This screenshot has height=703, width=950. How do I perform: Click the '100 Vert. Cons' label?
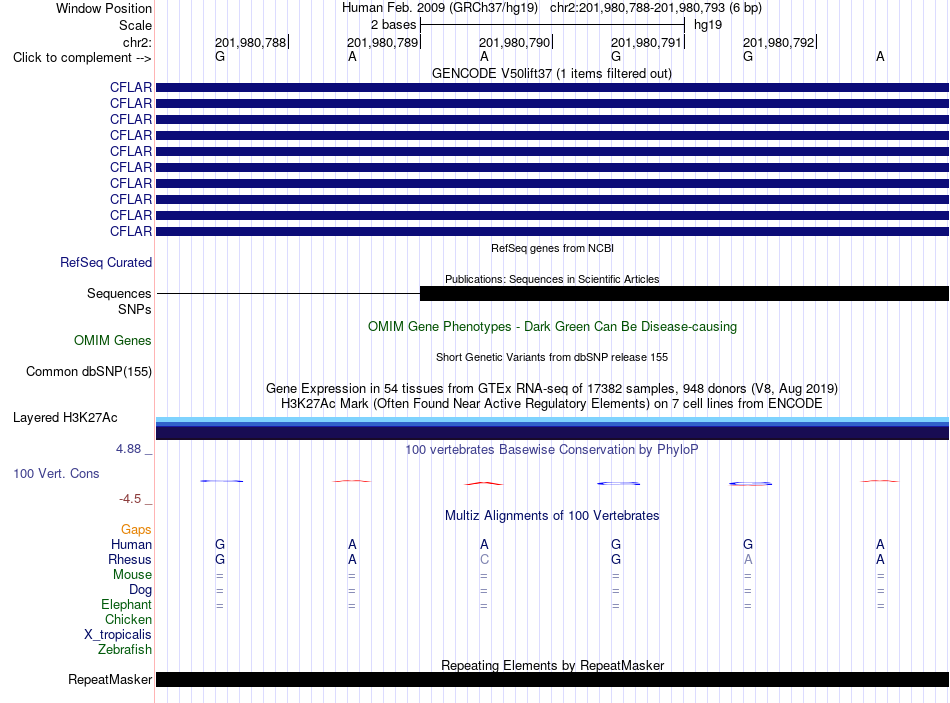[x=56, y=474]
